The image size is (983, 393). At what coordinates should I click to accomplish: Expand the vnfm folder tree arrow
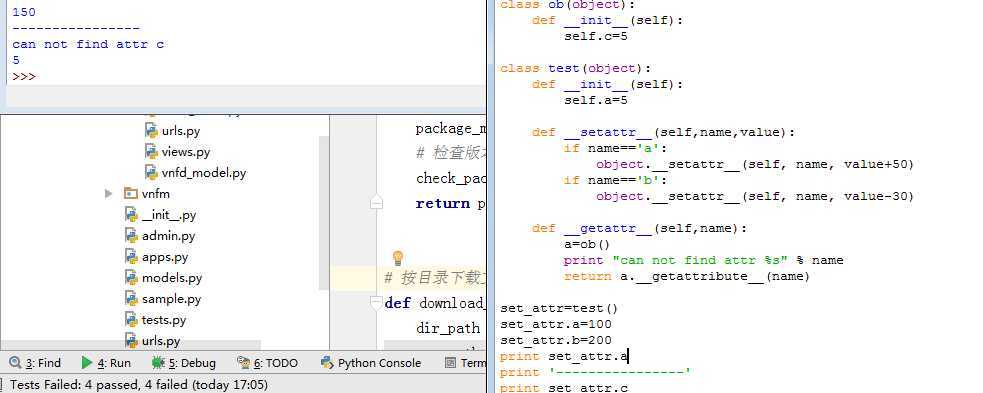pos(108,194)
